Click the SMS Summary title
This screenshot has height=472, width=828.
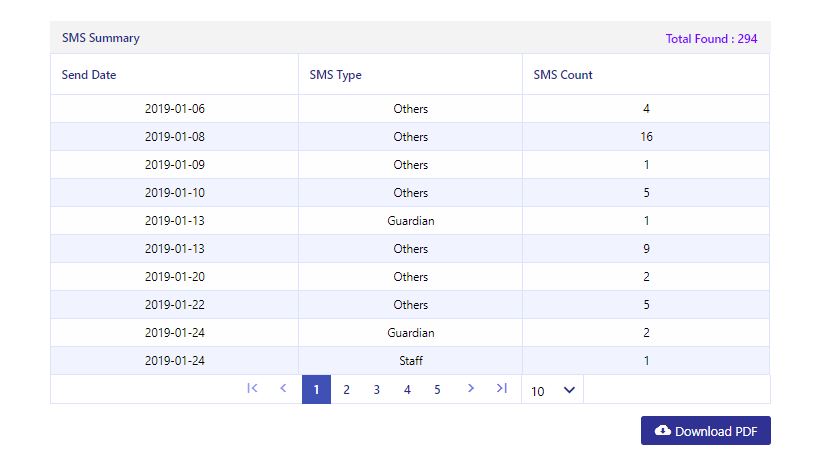pos(101,38)
